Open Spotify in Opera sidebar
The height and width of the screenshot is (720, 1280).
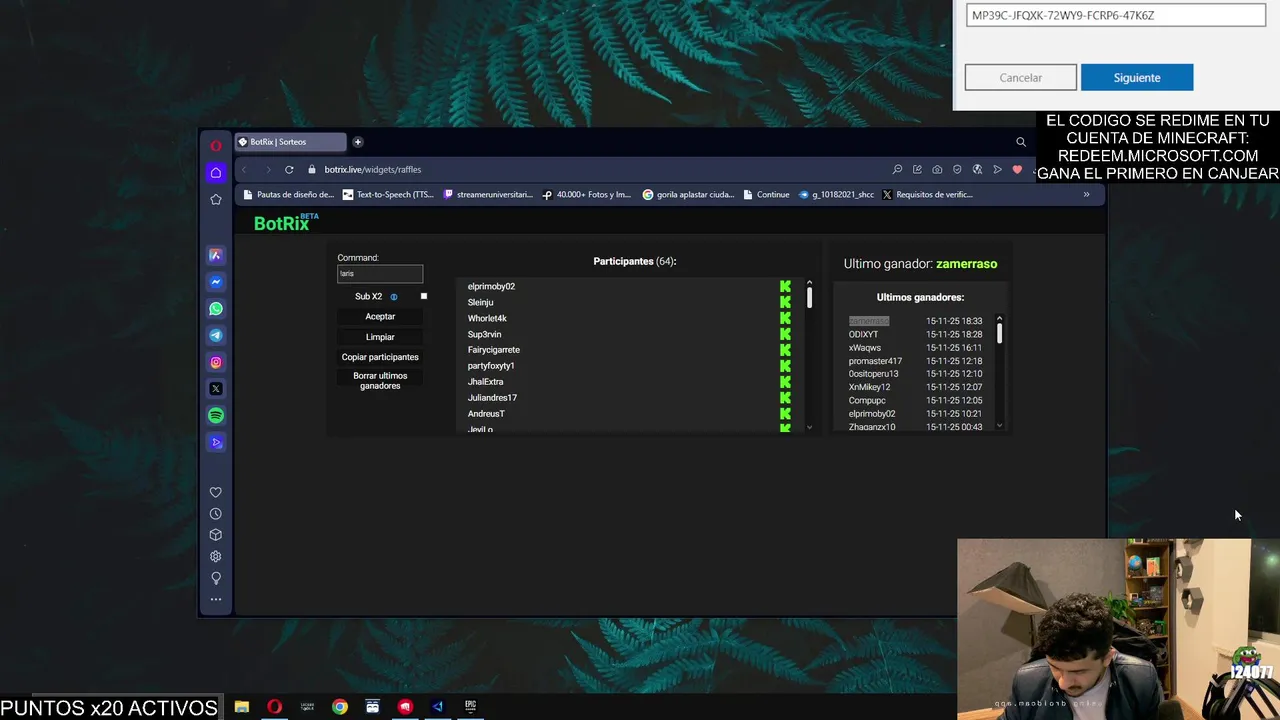215,415
